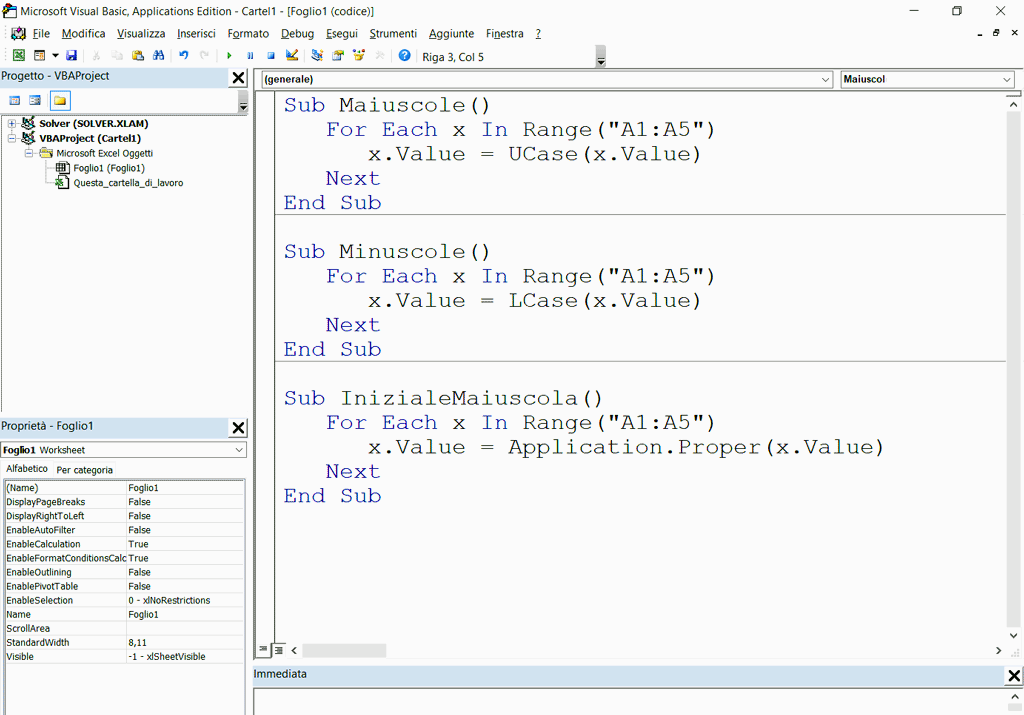Screen dimensions: 1024x715
Task: Click the Insert UserForm toolbar icon
Action: 40,56
